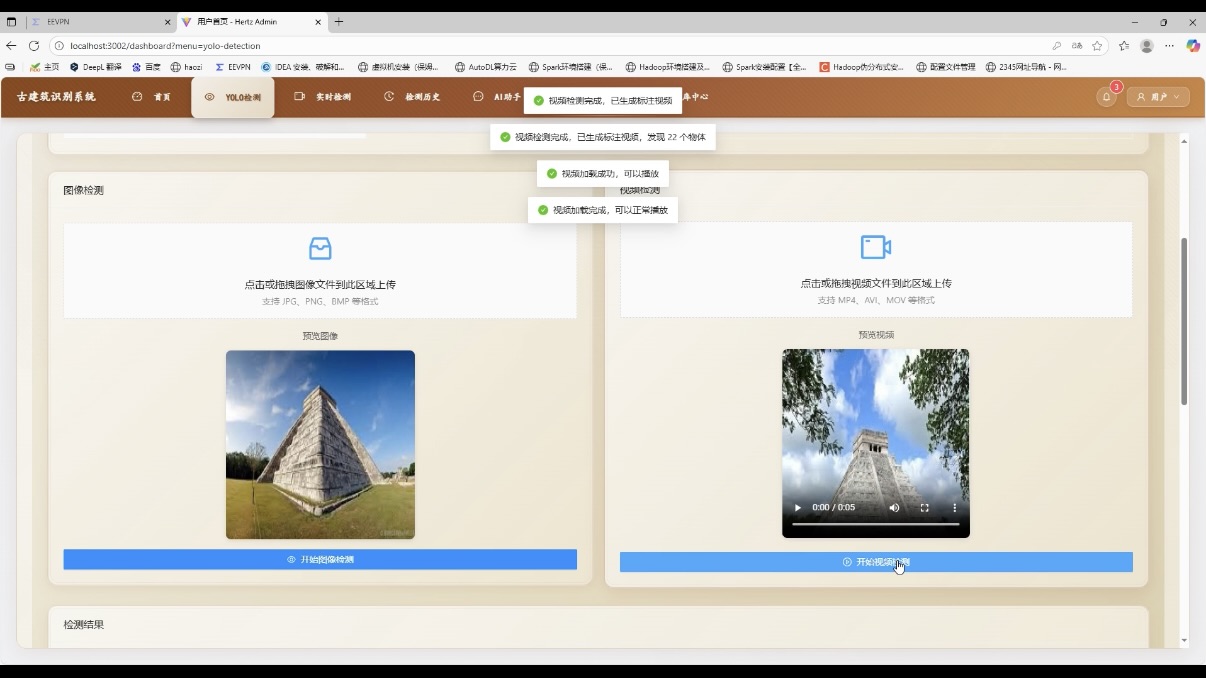Click the video camera icon in the video upload area
The height and width of the screenshot is (678, 1206).
875,247
